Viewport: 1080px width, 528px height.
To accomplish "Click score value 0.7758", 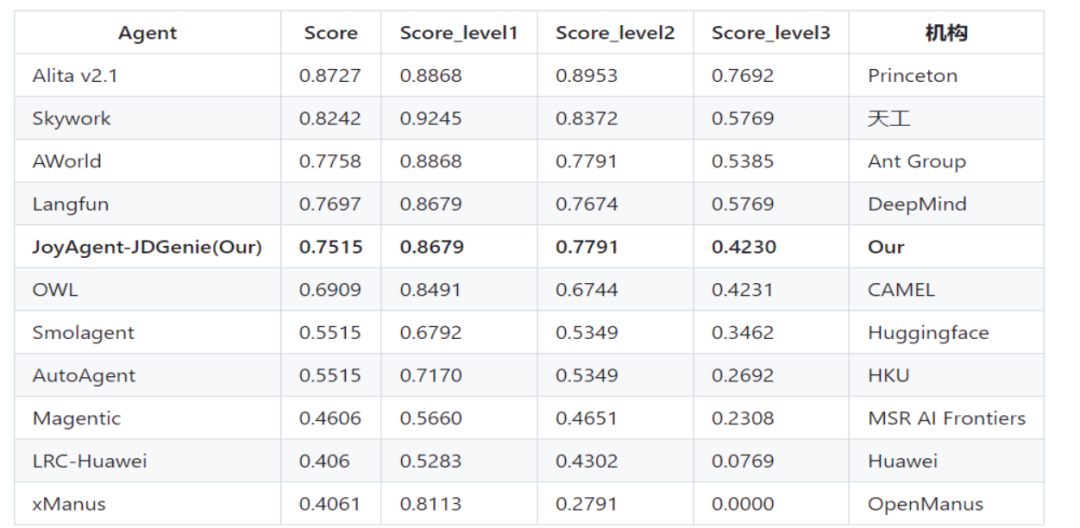I will click(330, 161).
